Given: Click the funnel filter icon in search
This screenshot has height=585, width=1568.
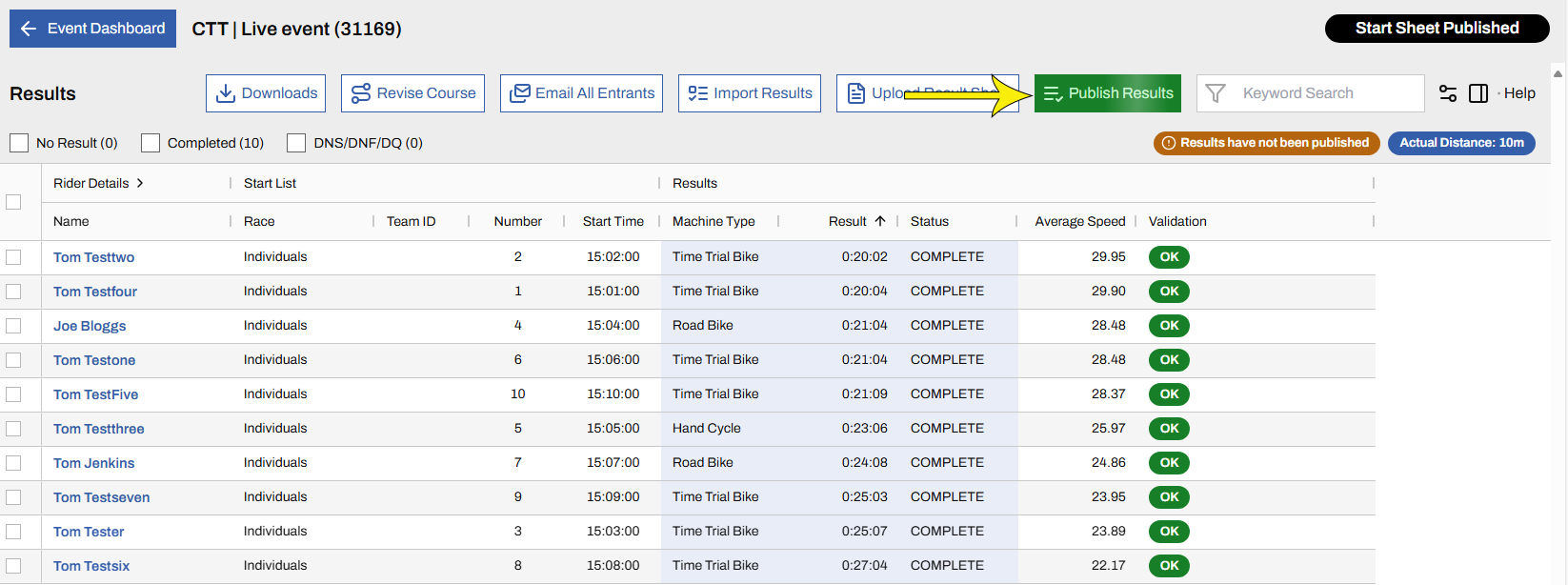Looking at the screenshot, I should 1216,93.
